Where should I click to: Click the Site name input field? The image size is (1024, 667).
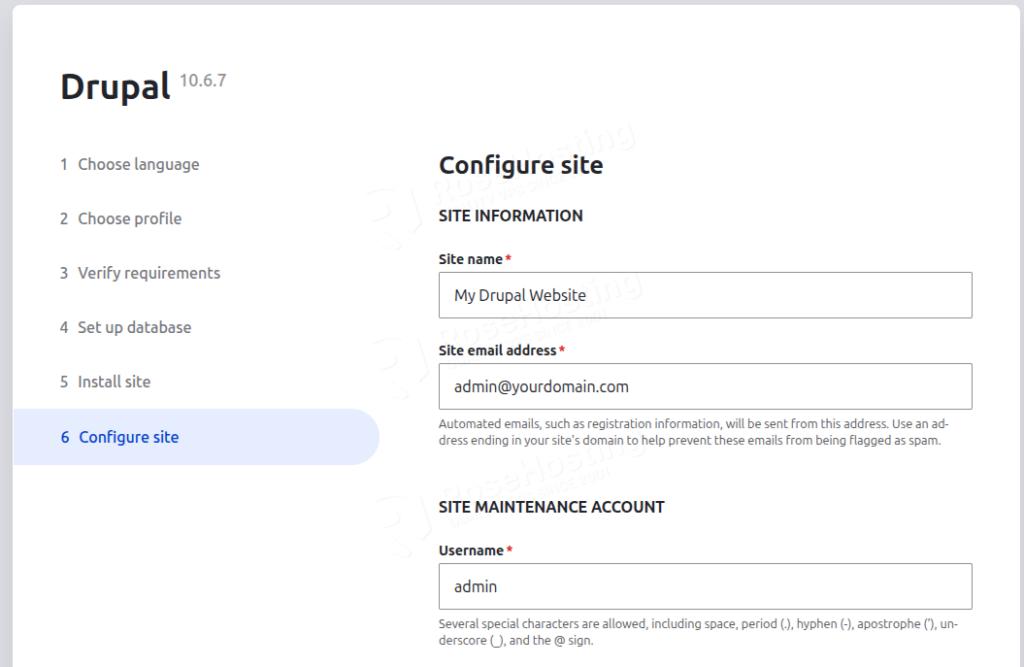tap(705, 295)
